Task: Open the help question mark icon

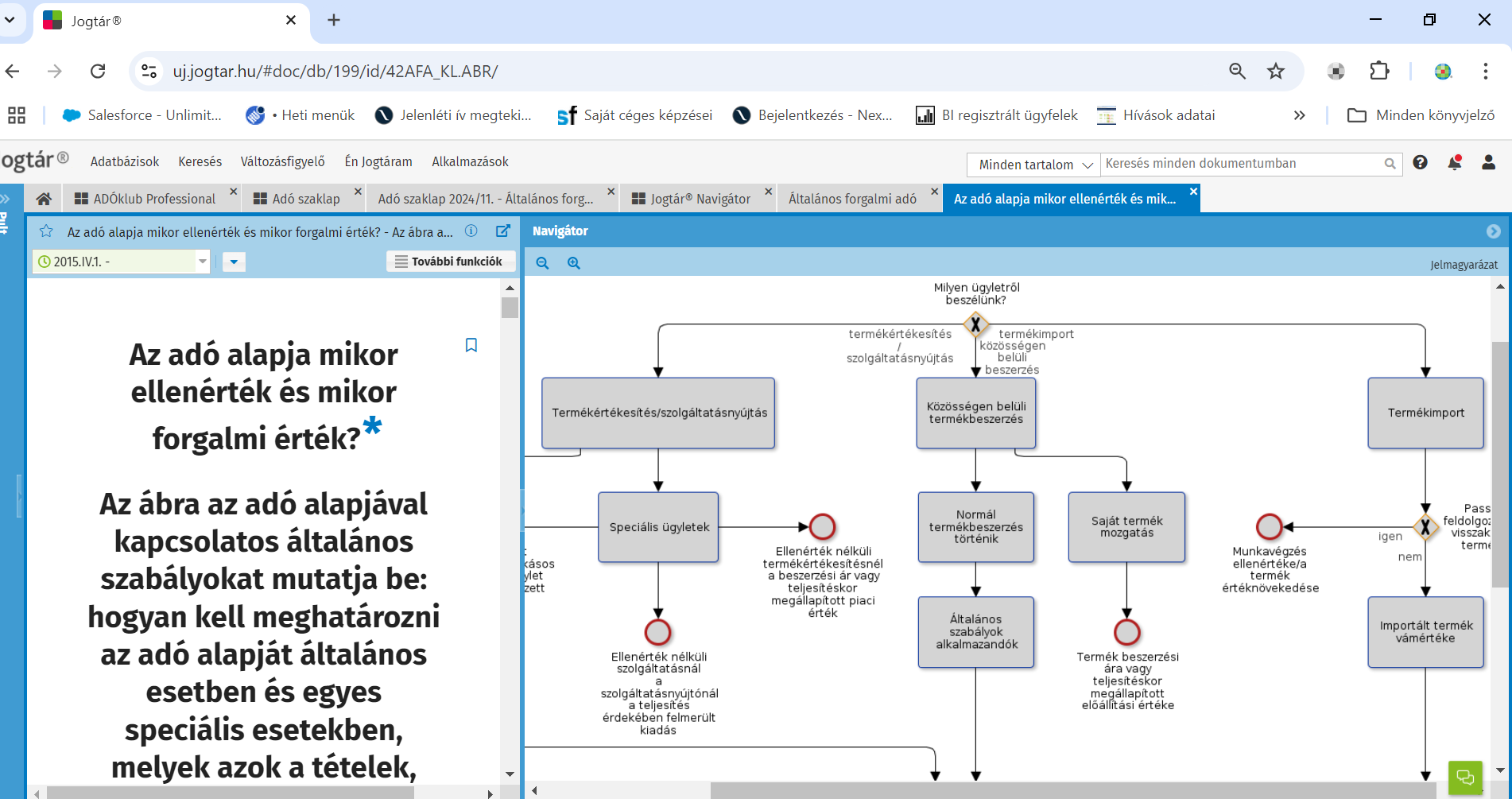Action: click(1420, 163)
